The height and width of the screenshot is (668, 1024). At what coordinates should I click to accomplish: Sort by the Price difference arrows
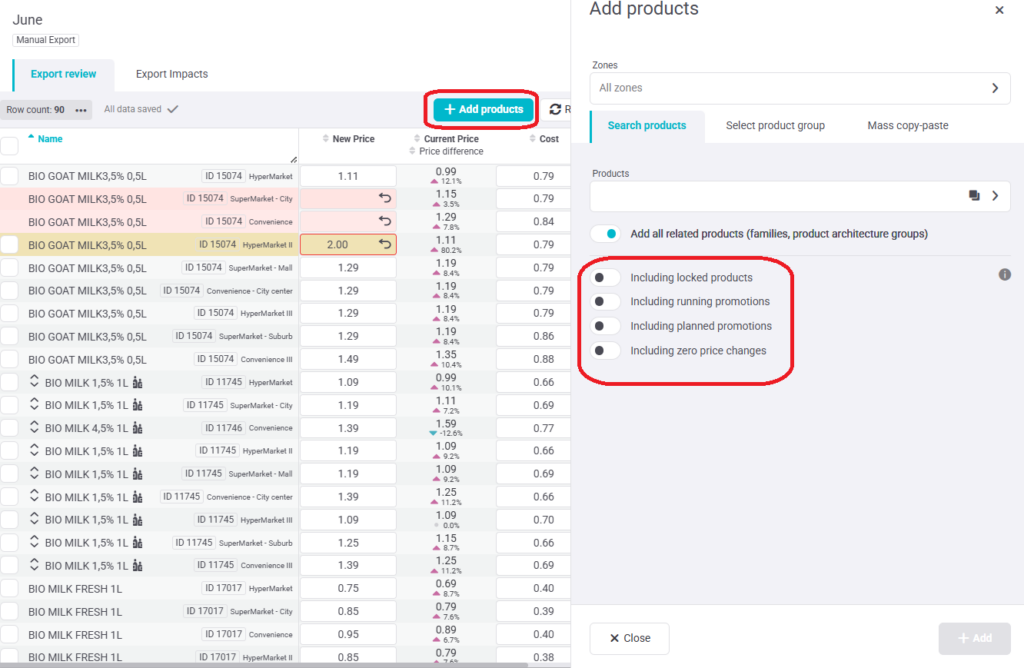pyautogui.click(x=412, y=151)
